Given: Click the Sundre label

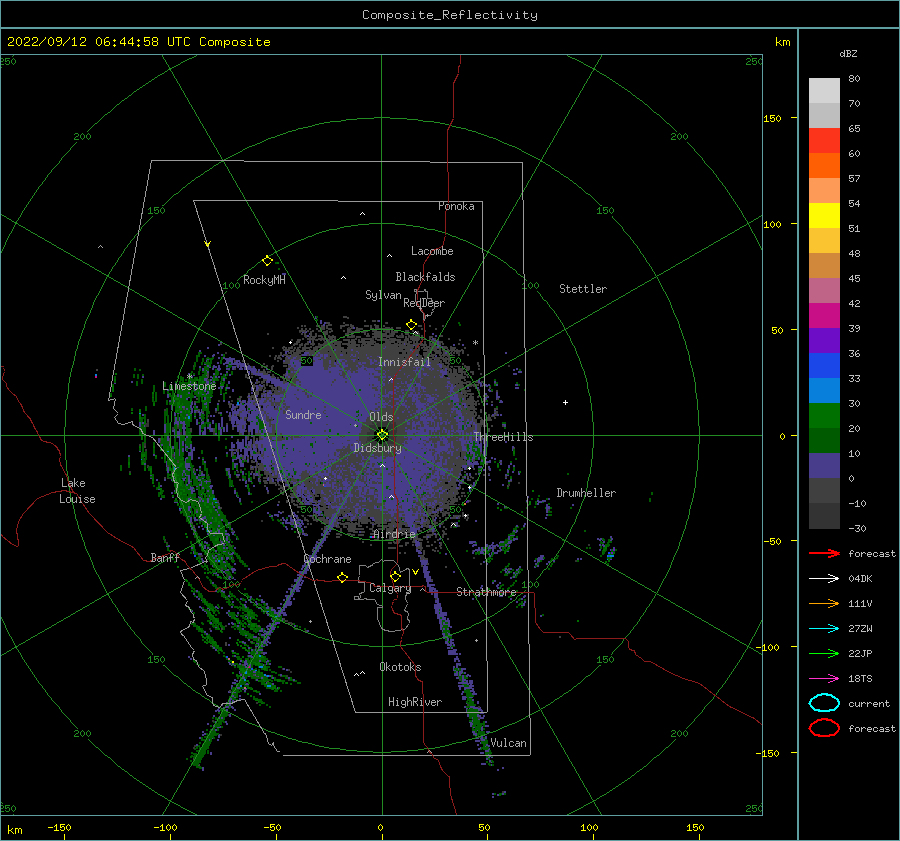Looking at the screenshot, I should (303, 414).
